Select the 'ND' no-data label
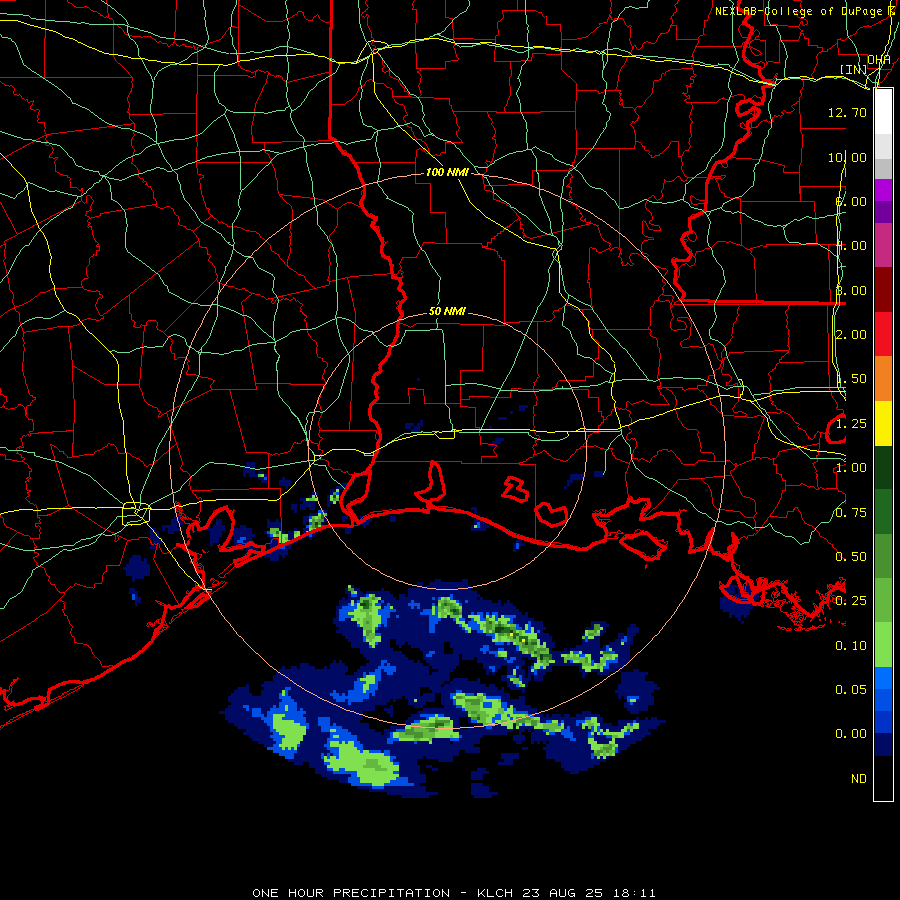 [859, 779]
